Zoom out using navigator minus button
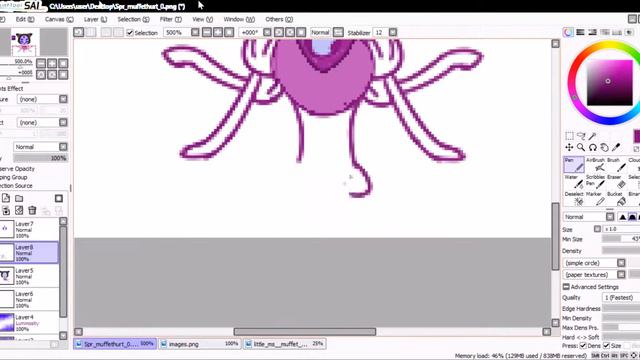 [41, 63]
